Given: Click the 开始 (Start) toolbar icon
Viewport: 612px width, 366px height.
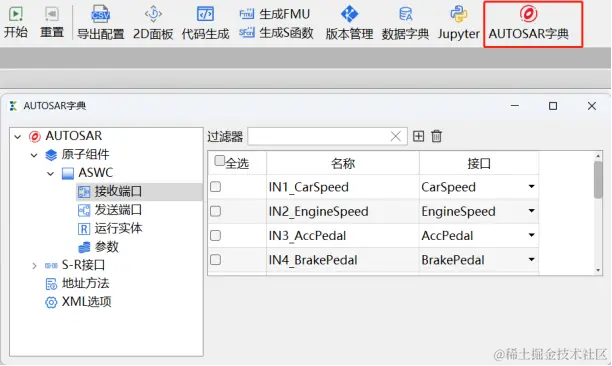Looking at the screenshot, I should point(16,22).
